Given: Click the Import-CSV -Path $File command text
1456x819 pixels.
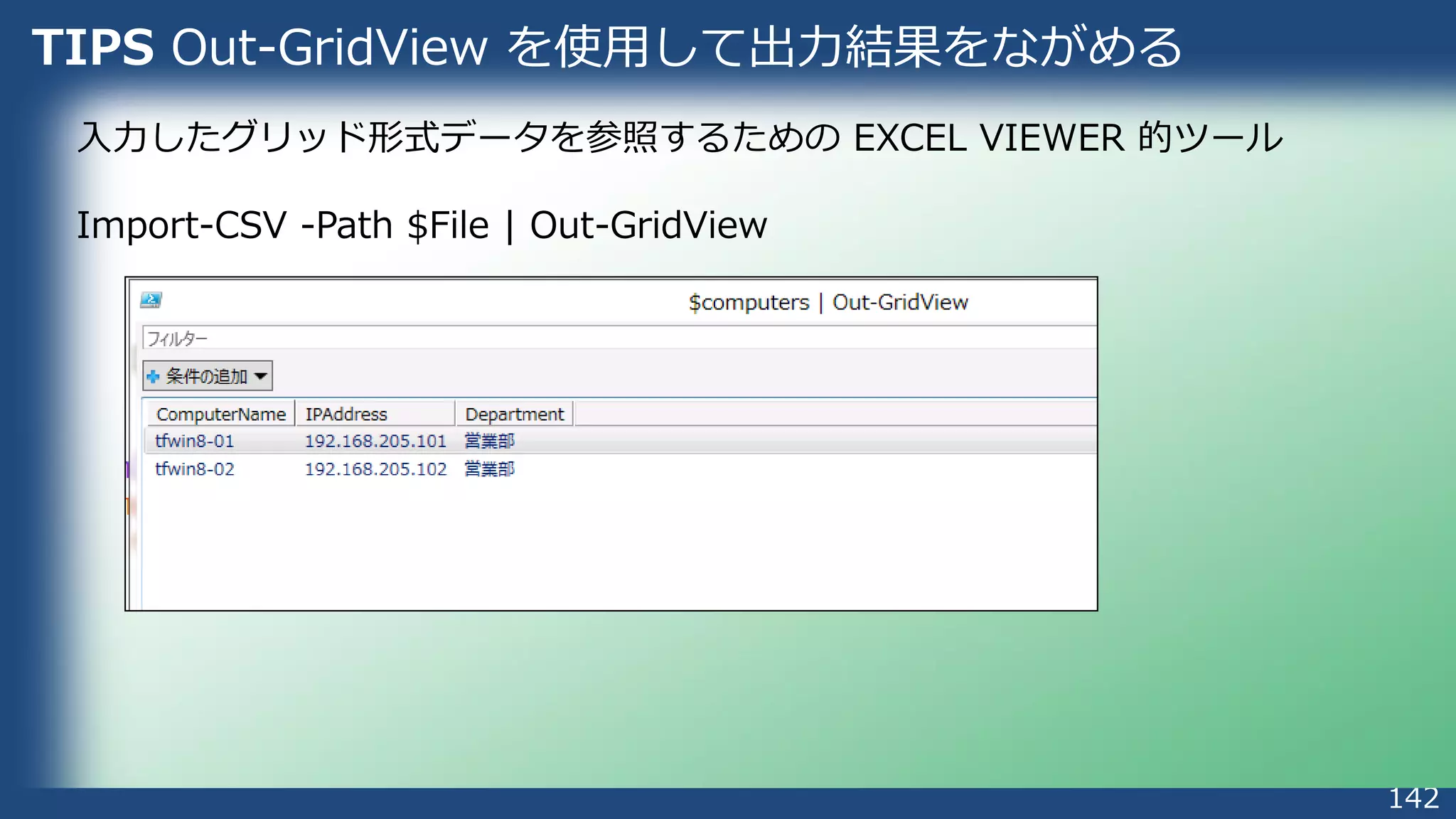Looking at the screenshot, I should (x=421, y=225).
